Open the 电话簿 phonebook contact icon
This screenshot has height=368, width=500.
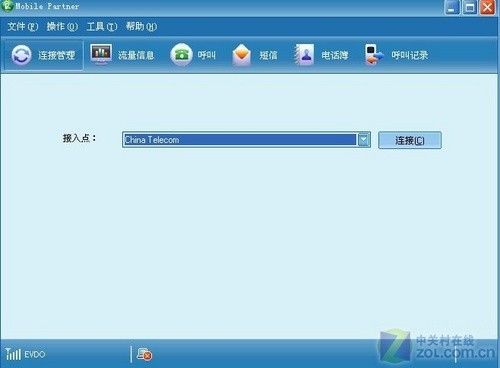[x=304, y=55]
